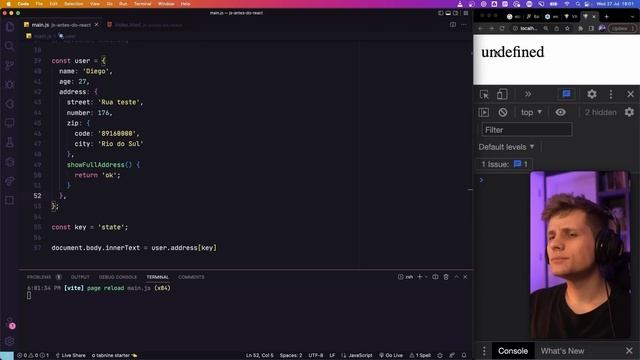Clear the console output
The height and width of the screenshot is (360, 640).
(503, 112)
